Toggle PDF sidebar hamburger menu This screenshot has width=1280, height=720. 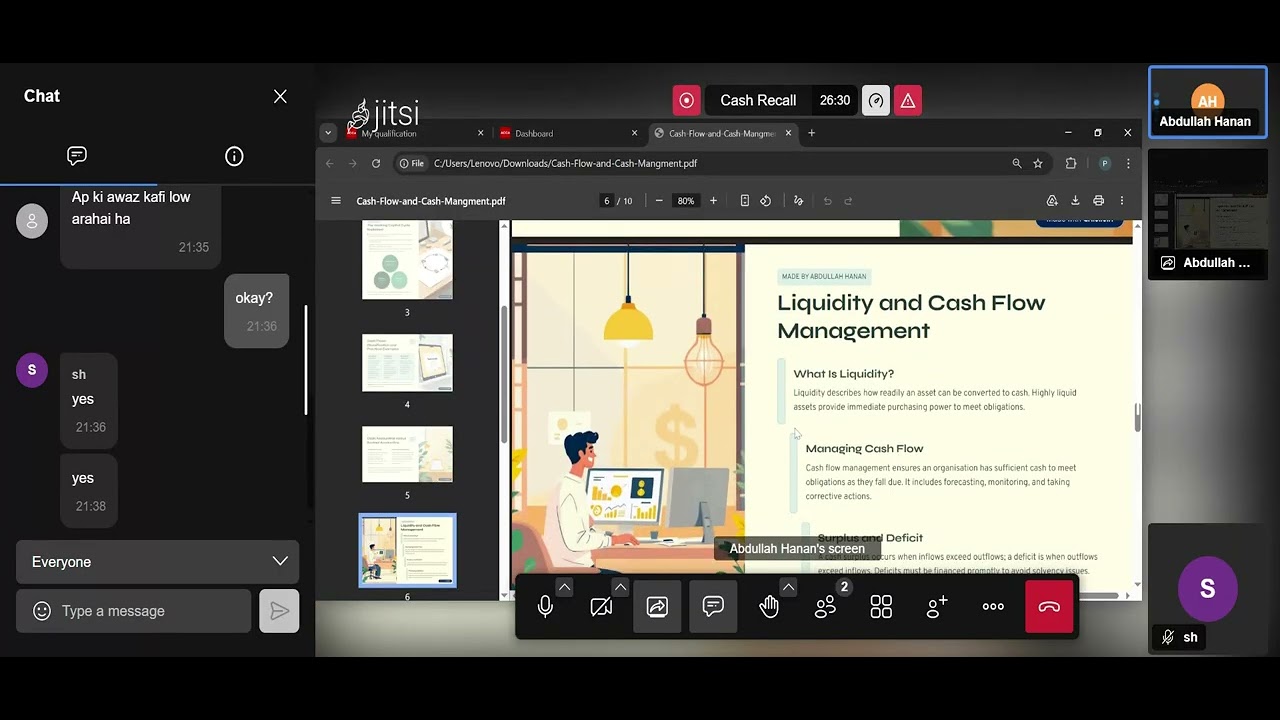336,201
